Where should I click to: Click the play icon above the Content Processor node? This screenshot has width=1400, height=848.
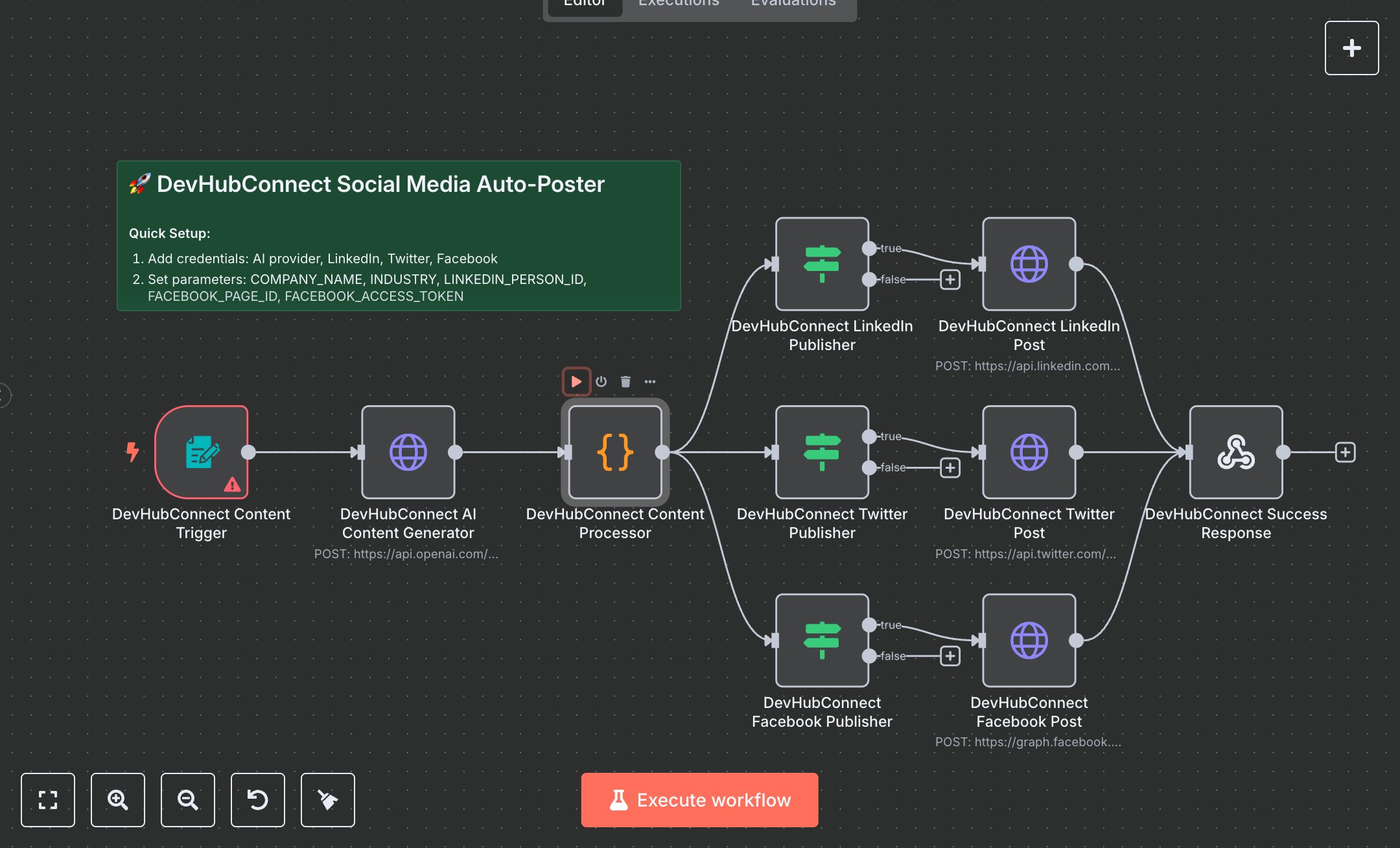[x=576, y=381]
